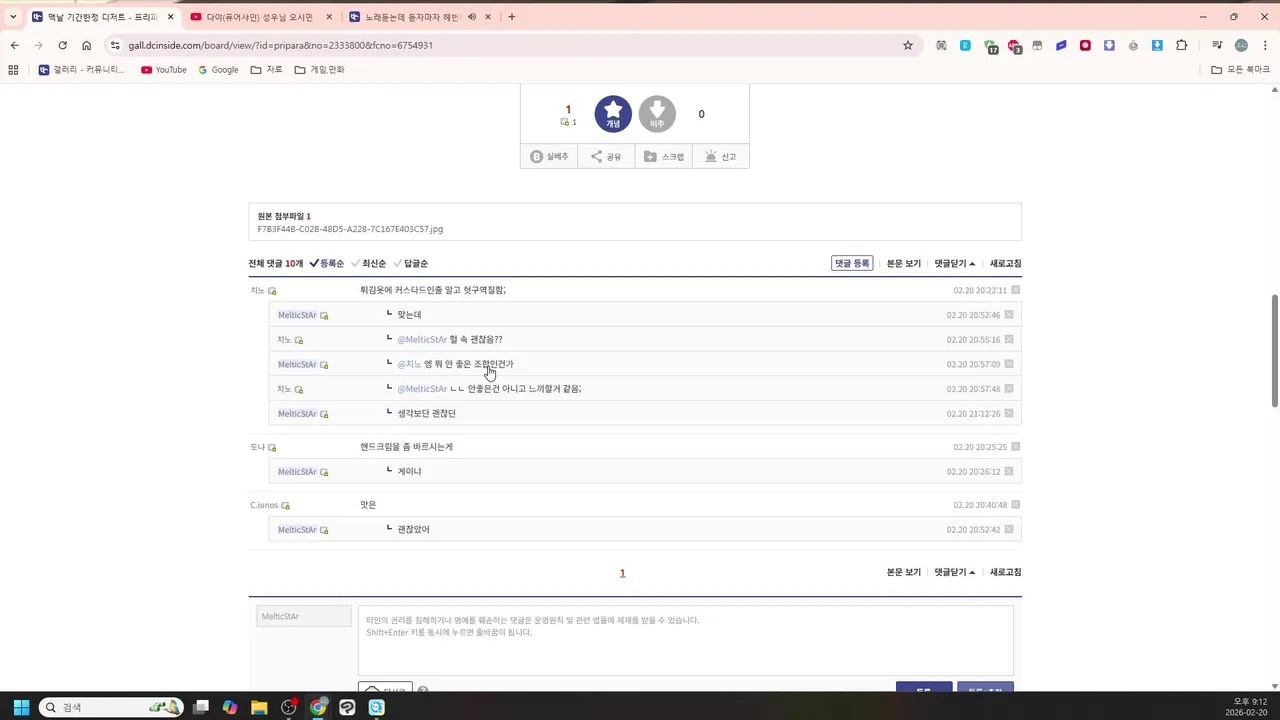Open File Explorer from taskbar

point(259,707)
